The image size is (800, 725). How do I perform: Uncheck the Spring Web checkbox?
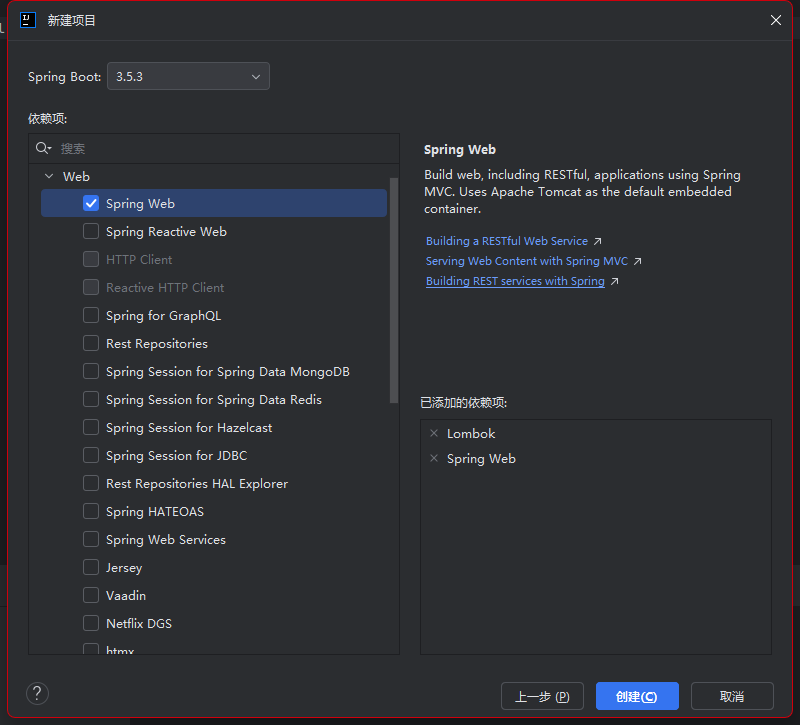[91, 203]
